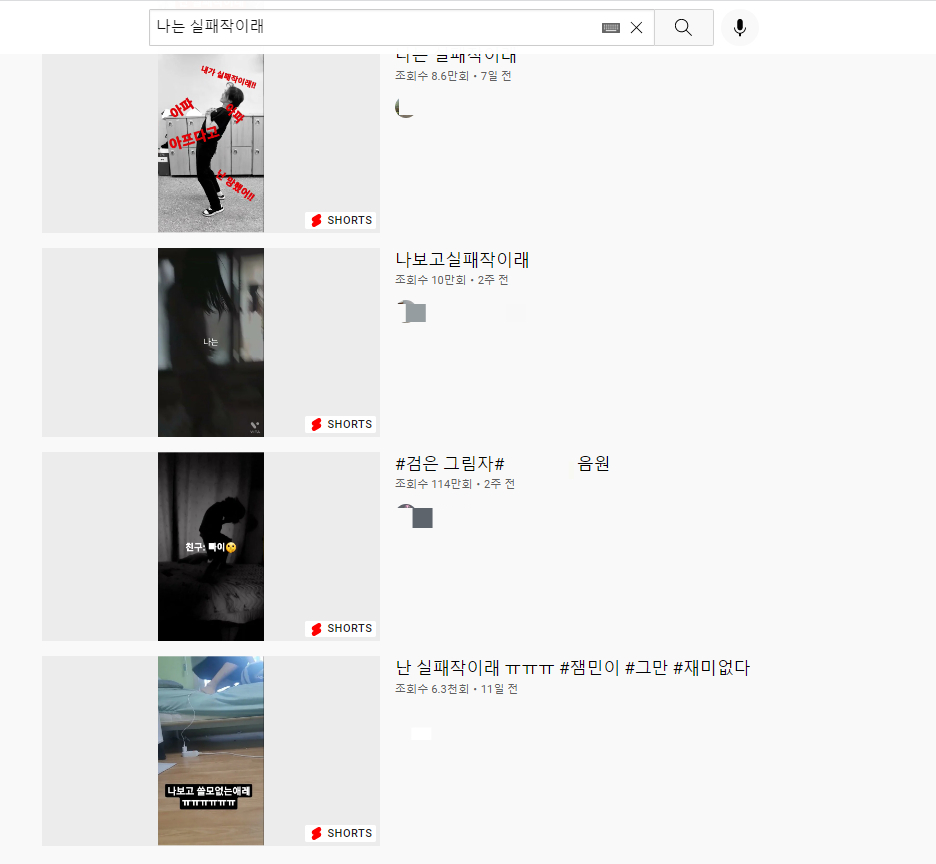Open channel avatar of the 8.6만회 video
The image size is (936, 864).
pos(405,108)
